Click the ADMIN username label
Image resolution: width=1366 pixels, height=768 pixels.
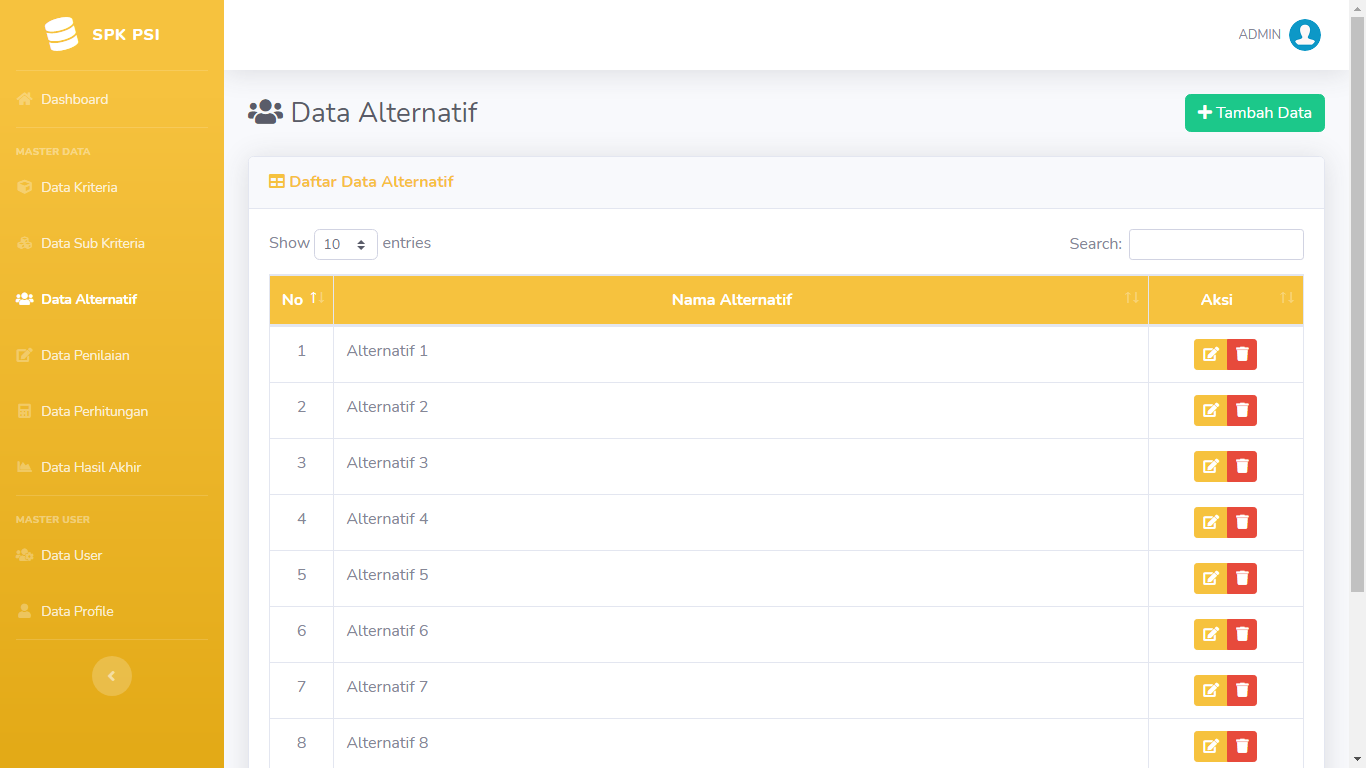coord(1259,35)
